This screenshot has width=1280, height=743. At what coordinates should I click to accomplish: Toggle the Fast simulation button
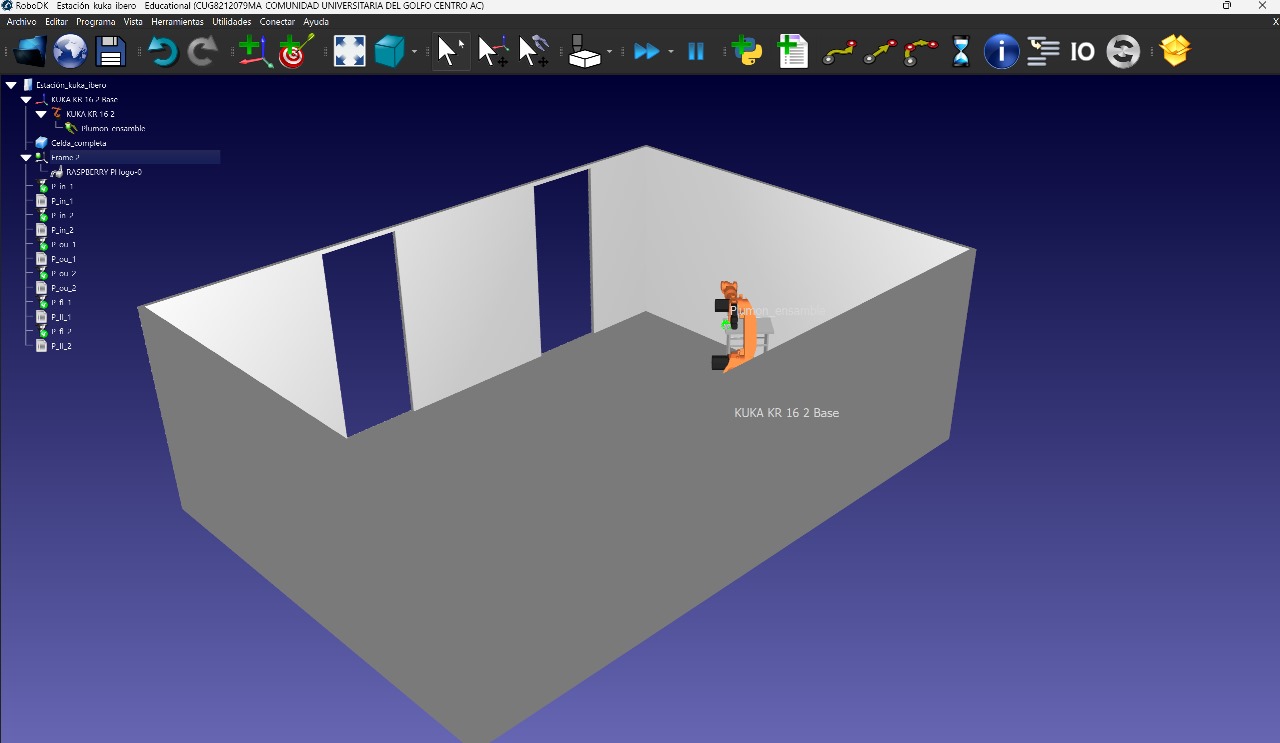tap(647, 51)
